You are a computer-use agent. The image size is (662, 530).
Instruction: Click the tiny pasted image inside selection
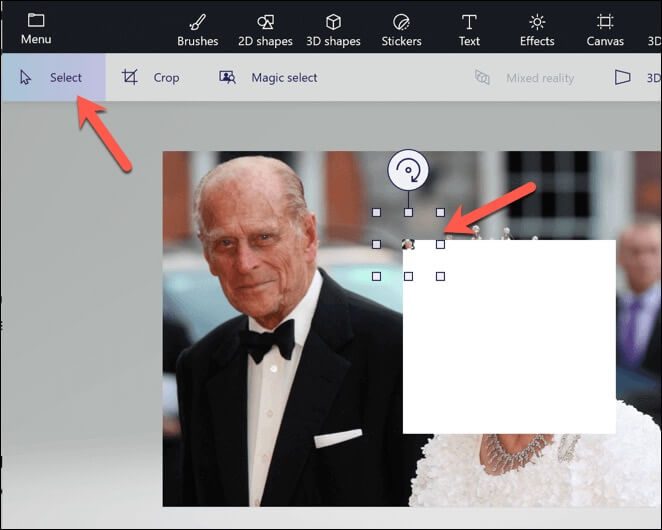(408, 244)
